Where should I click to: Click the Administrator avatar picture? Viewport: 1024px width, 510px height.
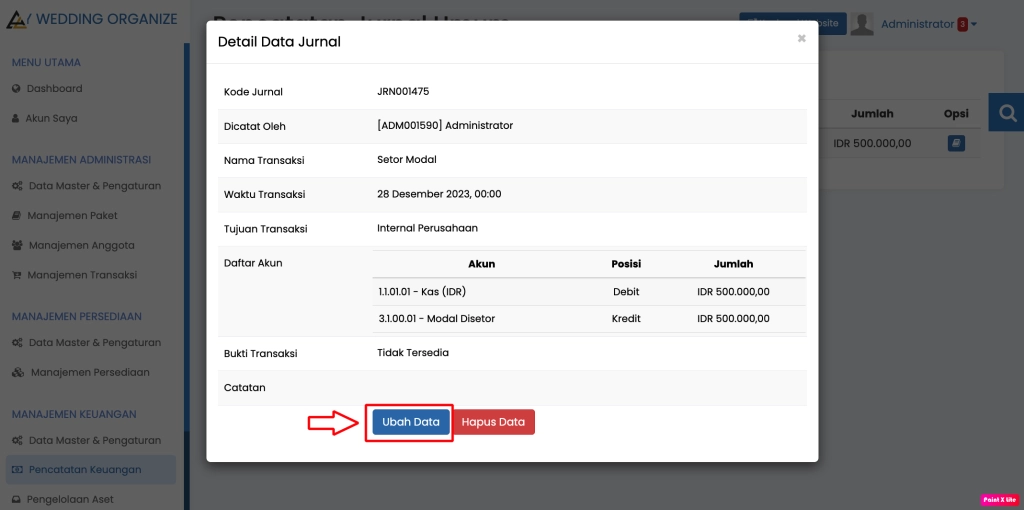tap(862, 24)
